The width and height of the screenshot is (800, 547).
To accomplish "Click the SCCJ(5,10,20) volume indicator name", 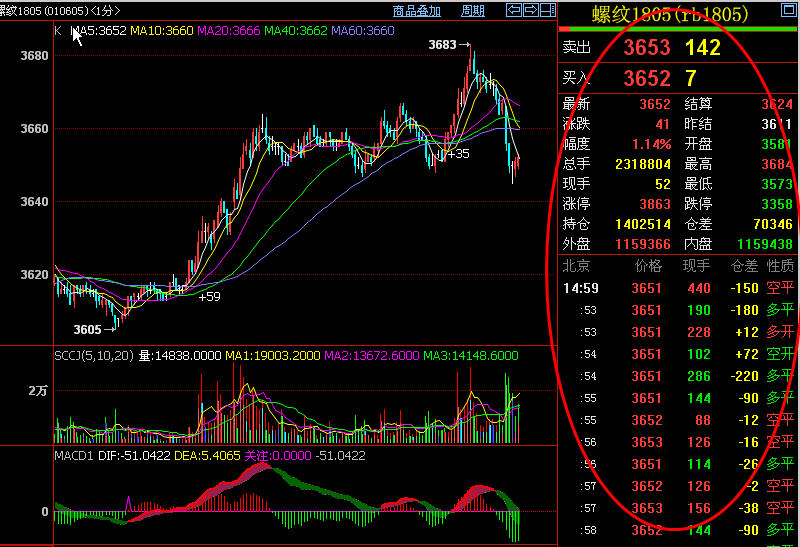I will (92, 355).
